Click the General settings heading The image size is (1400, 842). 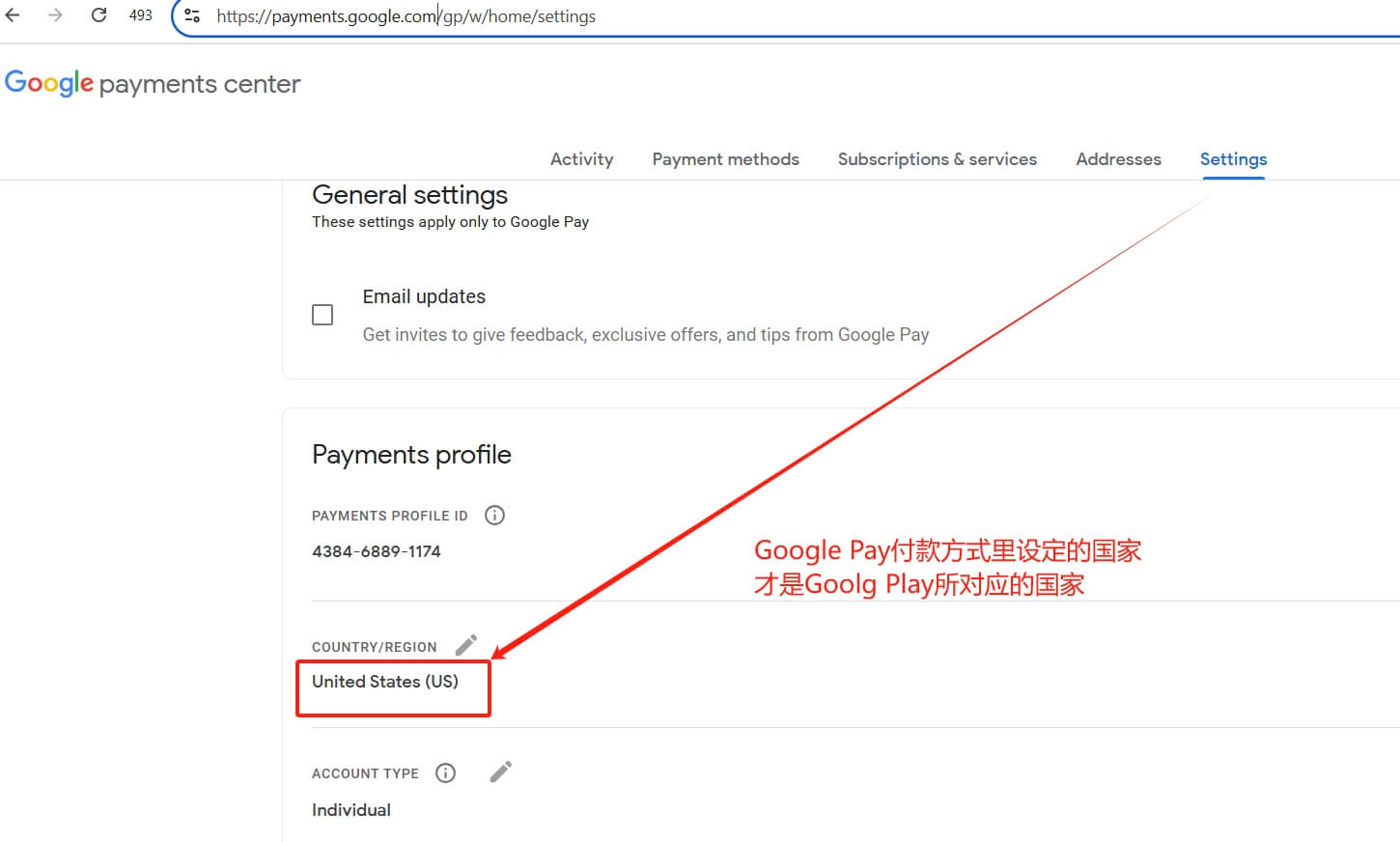coord(409,195)
